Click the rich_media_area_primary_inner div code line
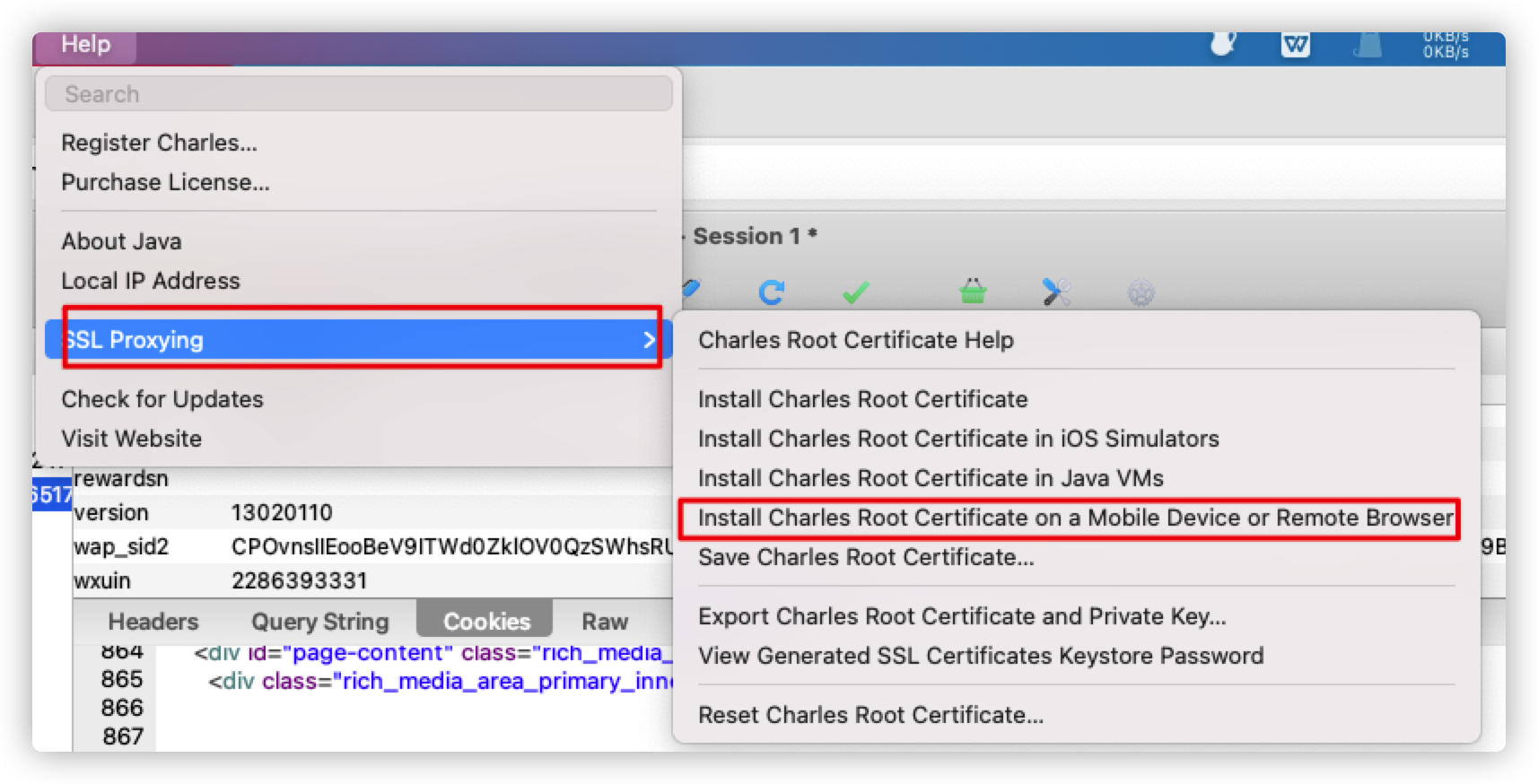Screen dimensions: 1538x784 coord(440,682)
